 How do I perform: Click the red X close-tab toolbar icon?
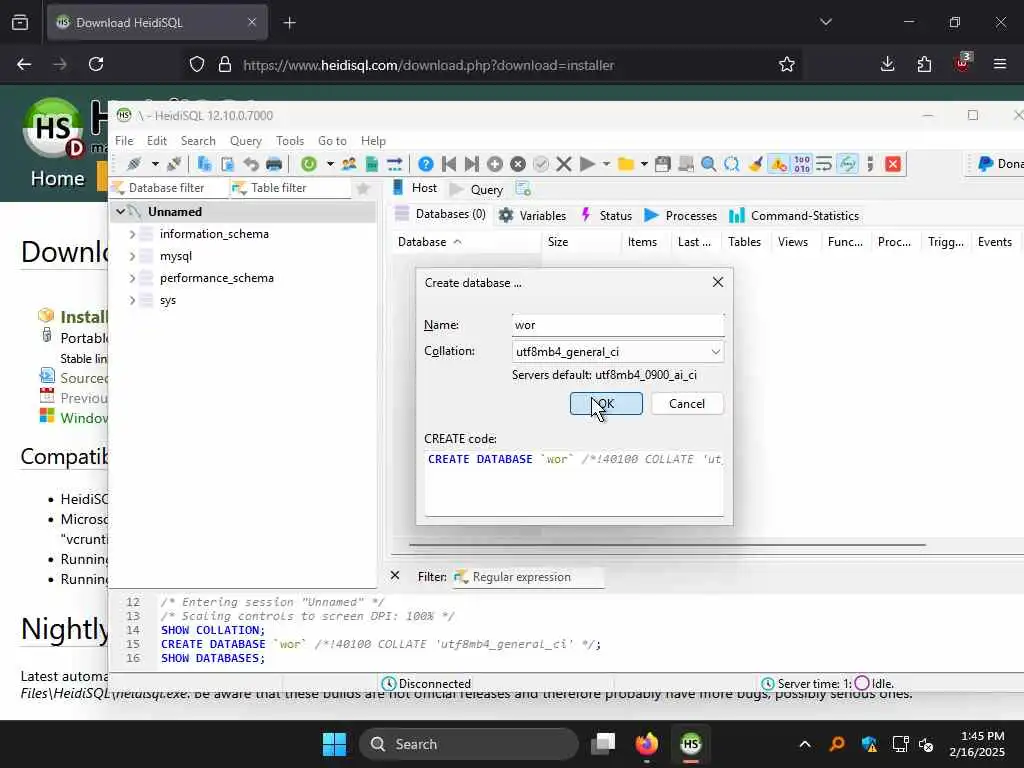(x=893, y=164)
